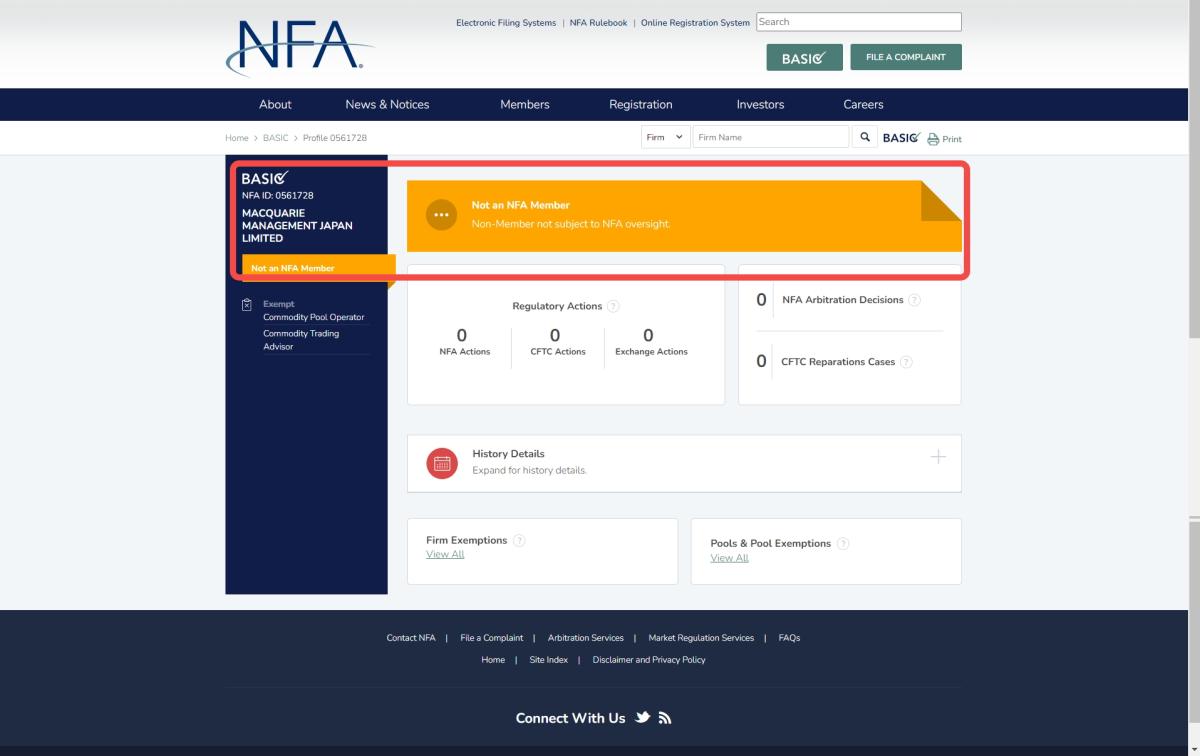The width and height of the screenshot is (1200, 756).
Task: Click the Firm Name input field
Action: [x=770, y=137]
